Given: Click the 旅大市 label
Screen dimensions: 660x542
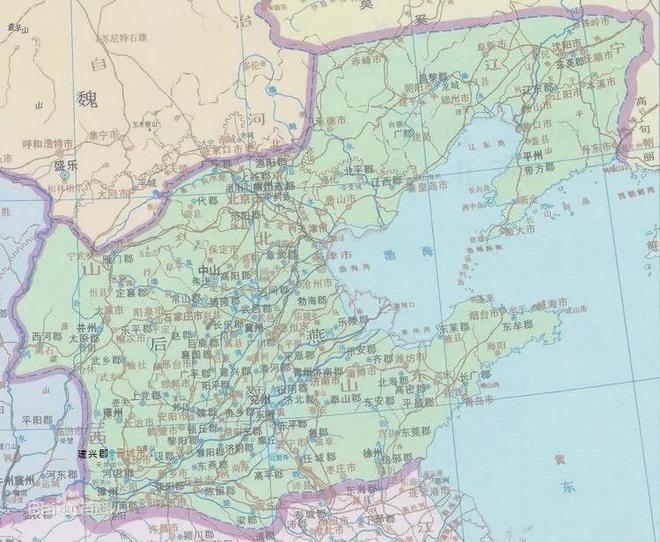Looking at the screenshot, I should point(520,229).
